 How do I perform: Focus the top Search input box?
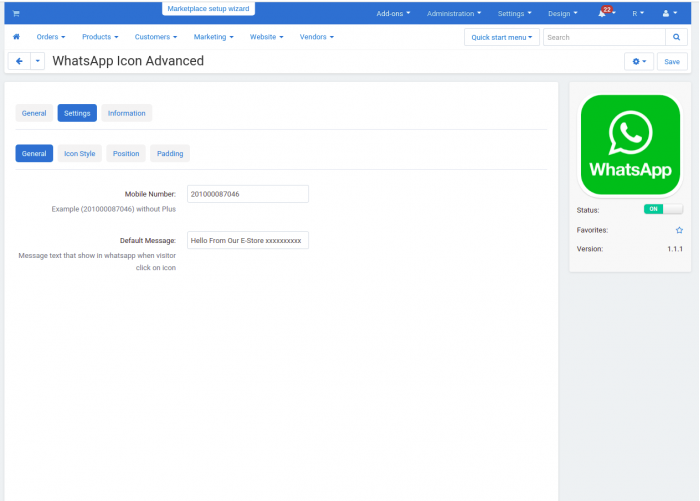point(604,37)
